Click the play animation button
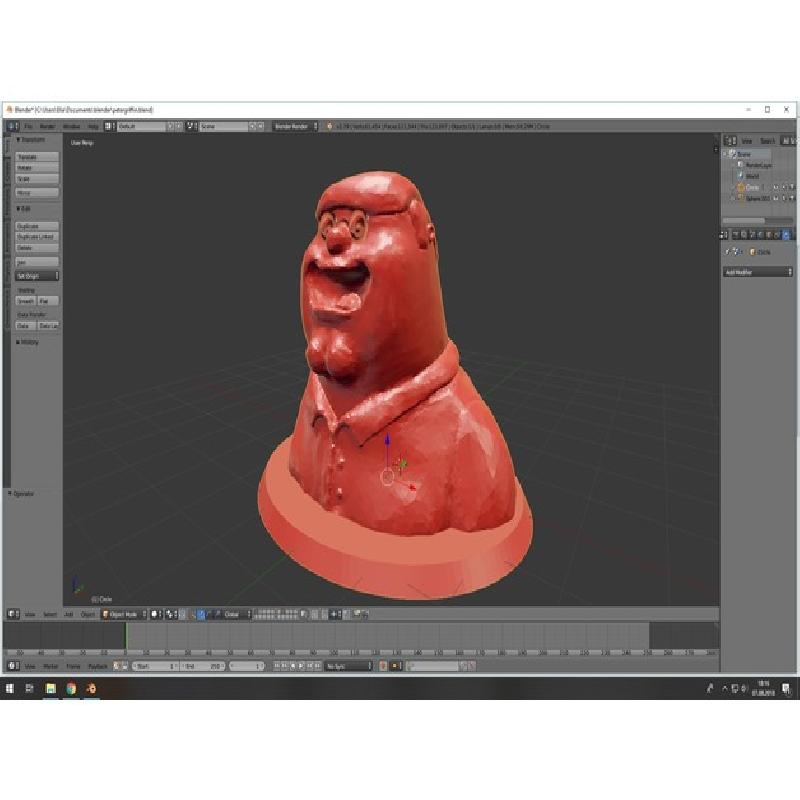Image resolution: width=800 pixels, height=800 pixels. (x=301, y=666)
